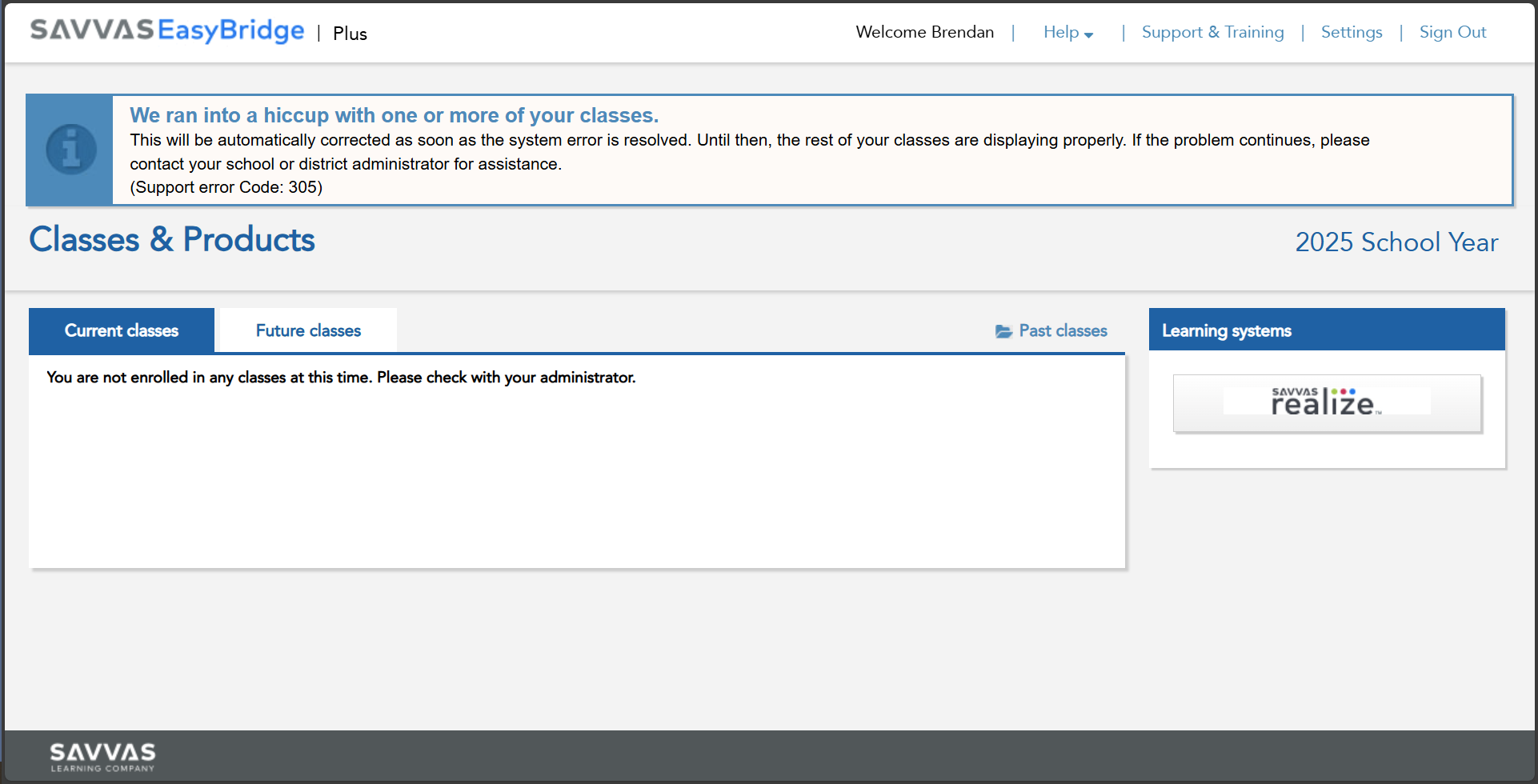Click the info icon in the error banner
The height and width of the screenshot is (784, 1538).
[x=70, y=150]
